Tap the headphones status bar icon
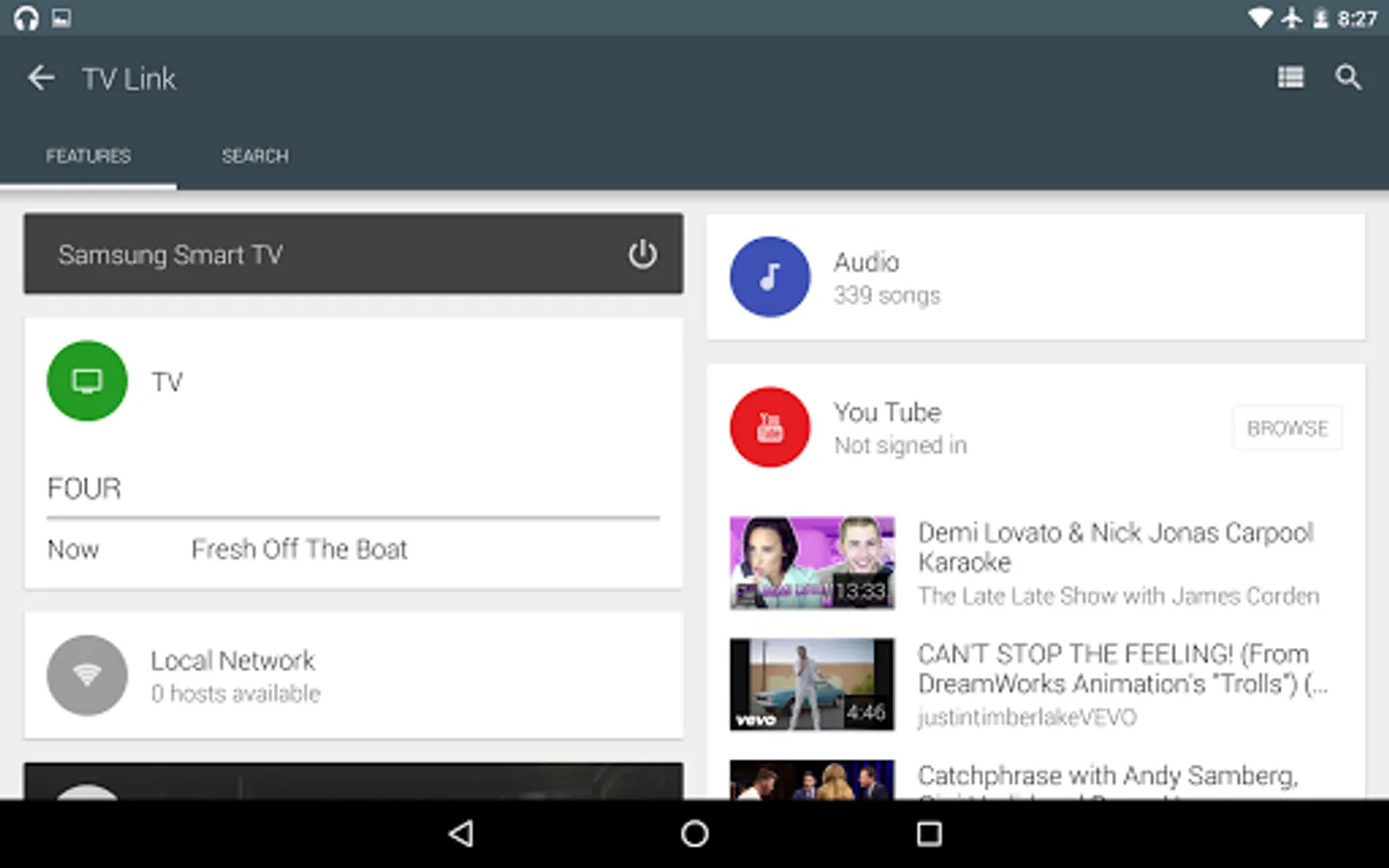Image resolution: width=1389 pixels, height=868 pixels. coord(26,18)
